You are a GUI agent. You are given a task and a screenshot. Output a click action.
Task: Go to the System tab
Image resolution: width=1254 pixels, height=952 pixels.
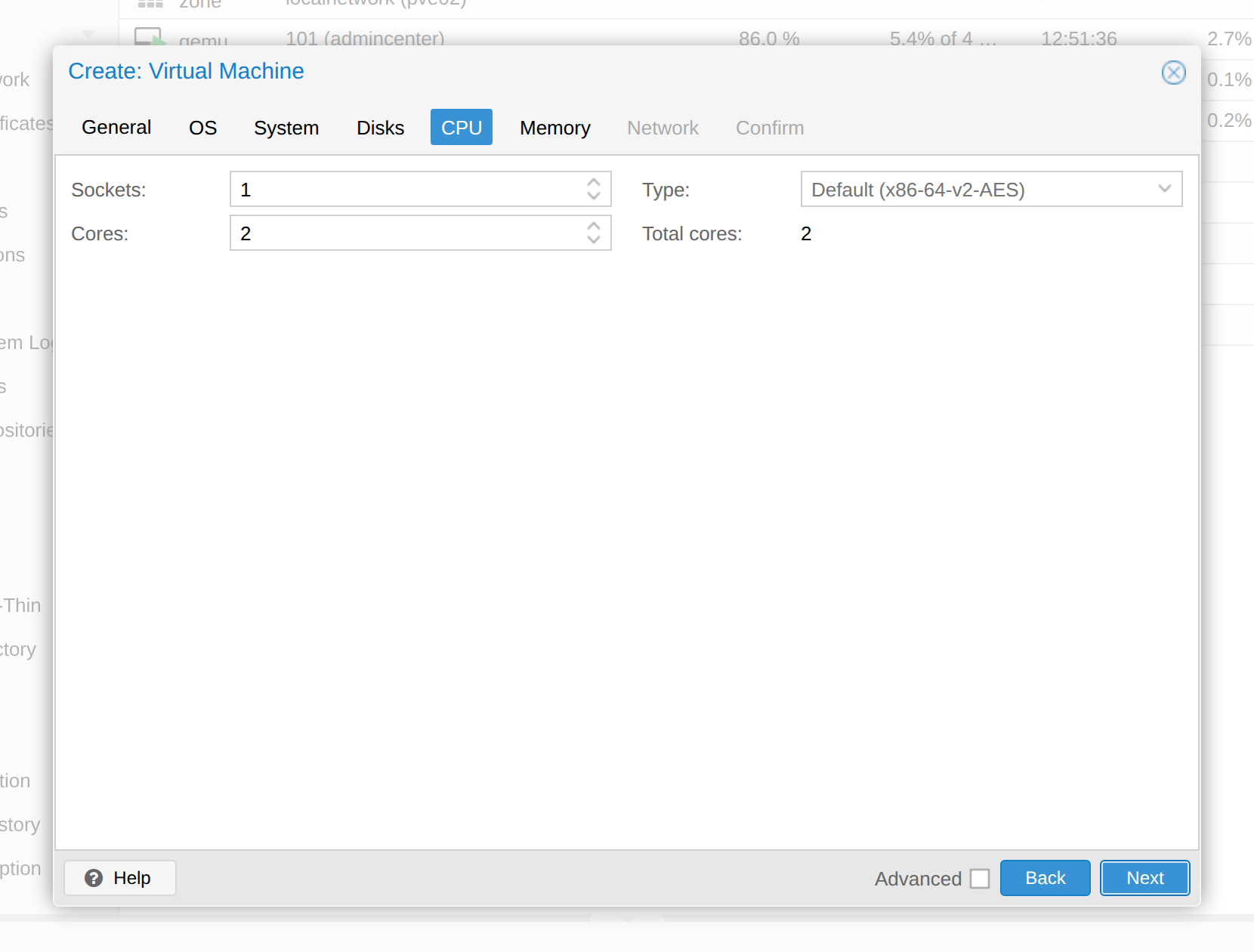tap(286, 127)
